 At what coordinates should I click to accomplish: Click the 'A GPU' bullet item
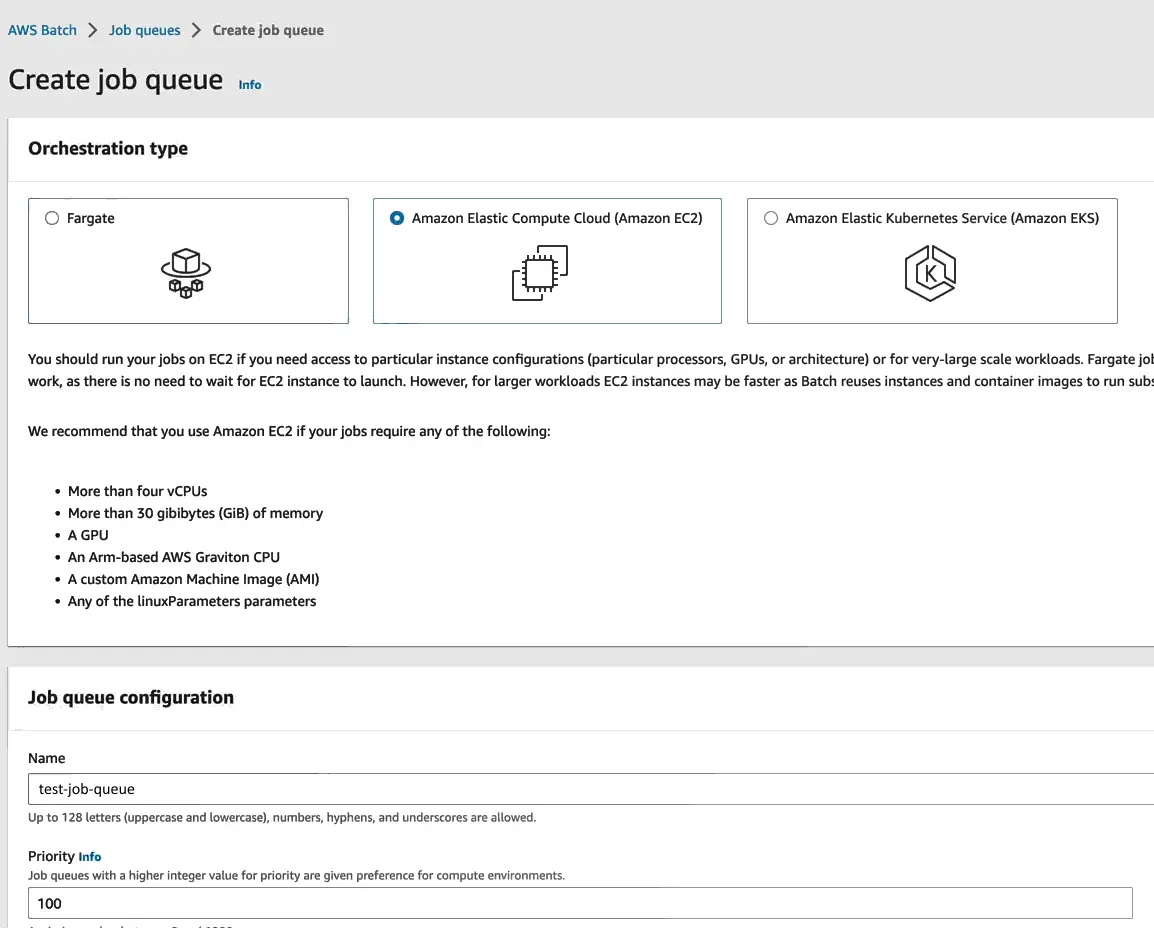pos(88,535)
